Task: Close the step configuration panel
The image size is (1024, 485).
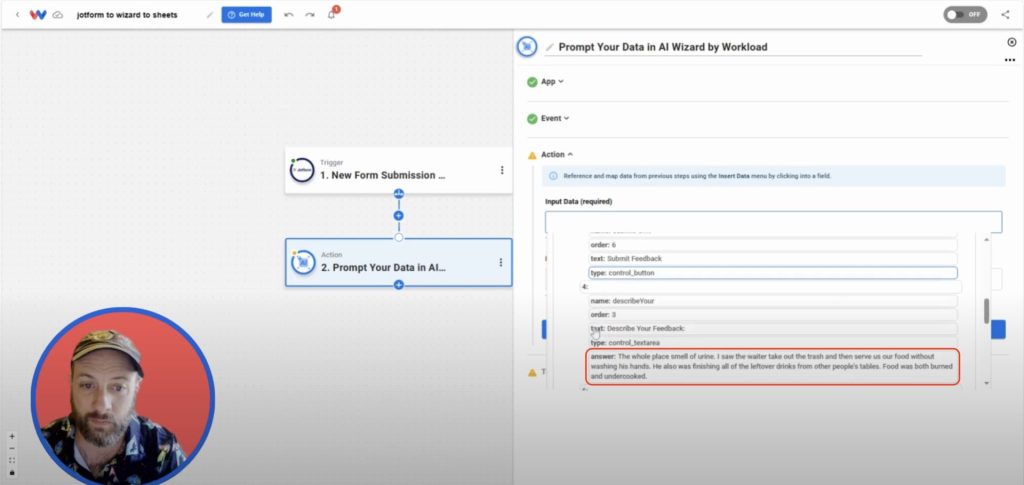Action: [1012, 42]
